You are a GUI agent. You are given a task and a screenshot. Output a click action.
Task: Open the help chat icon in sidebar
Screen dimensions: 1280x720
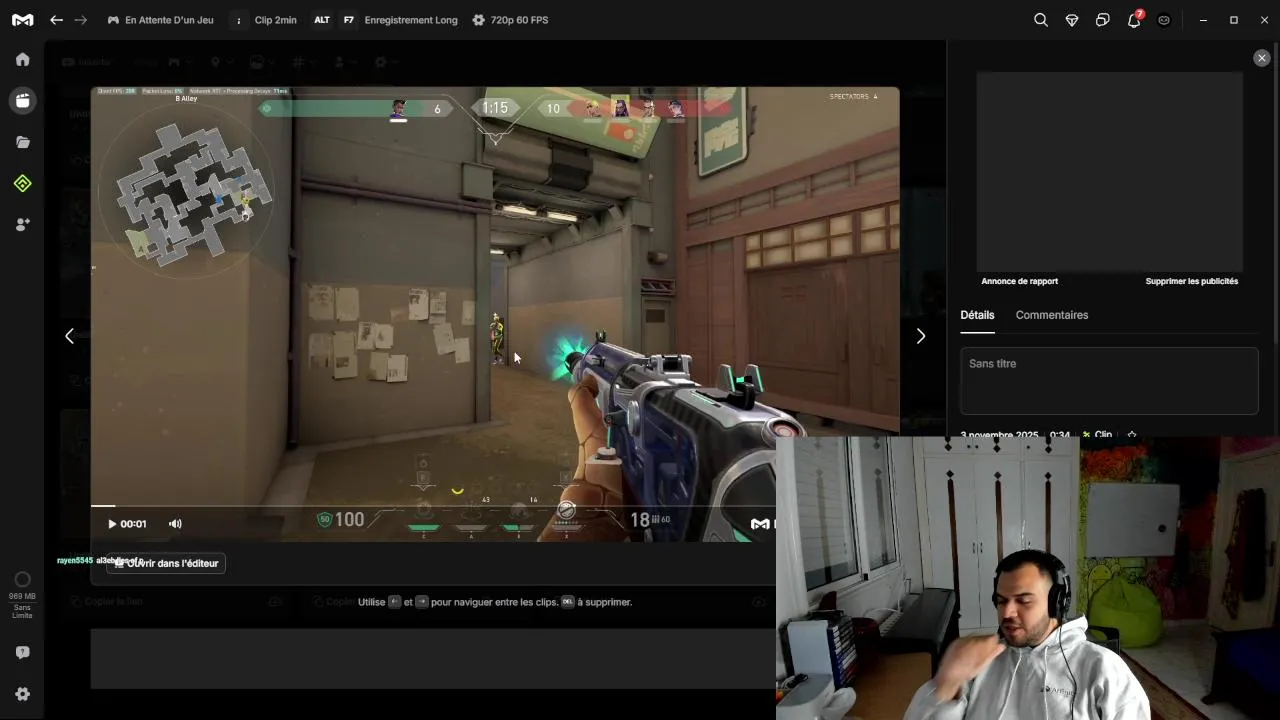[22, 652]
